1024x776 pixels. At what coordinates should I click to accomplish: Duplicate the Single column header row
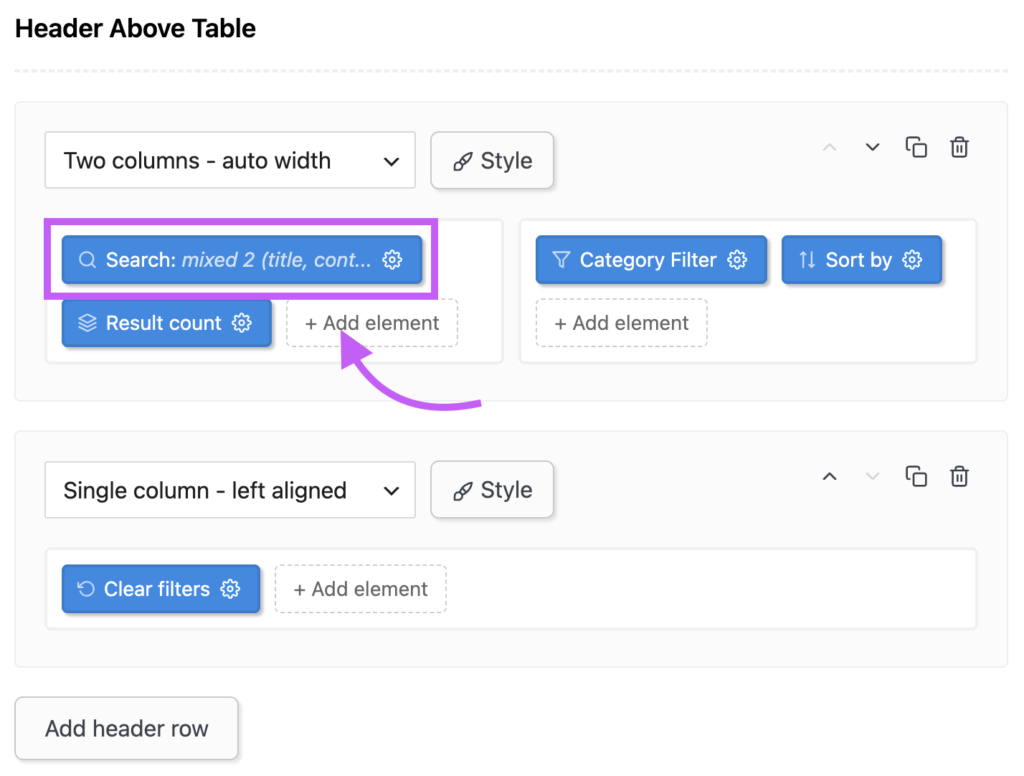(x=916, y=477)
